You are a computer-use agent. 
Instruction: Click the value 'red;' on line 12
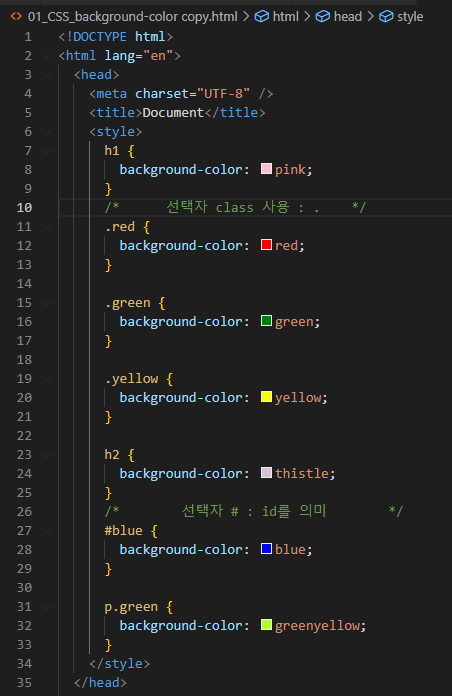[x=290, y=245]
